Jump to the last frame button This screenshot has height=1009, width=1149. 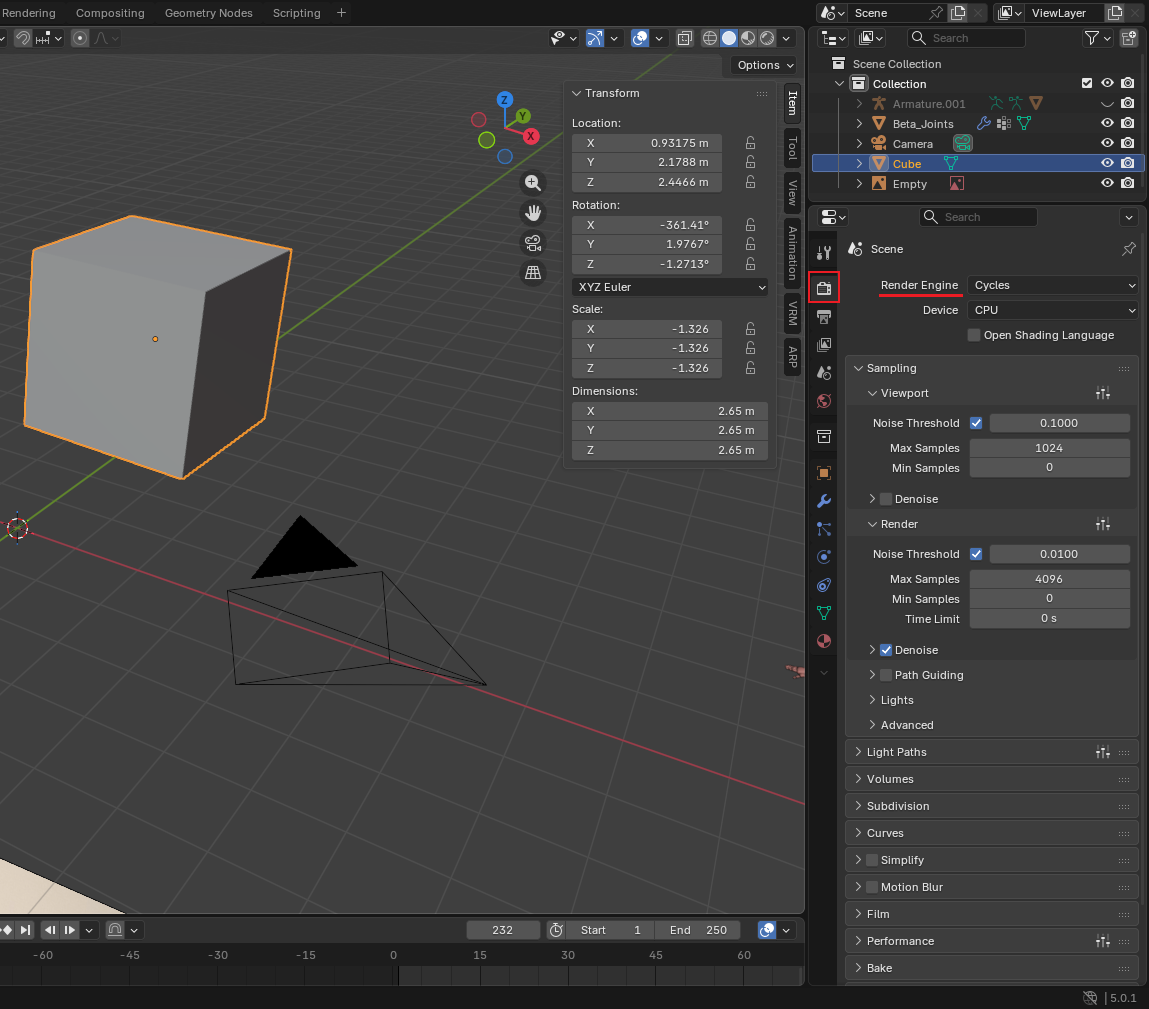[x=26, y=930]
